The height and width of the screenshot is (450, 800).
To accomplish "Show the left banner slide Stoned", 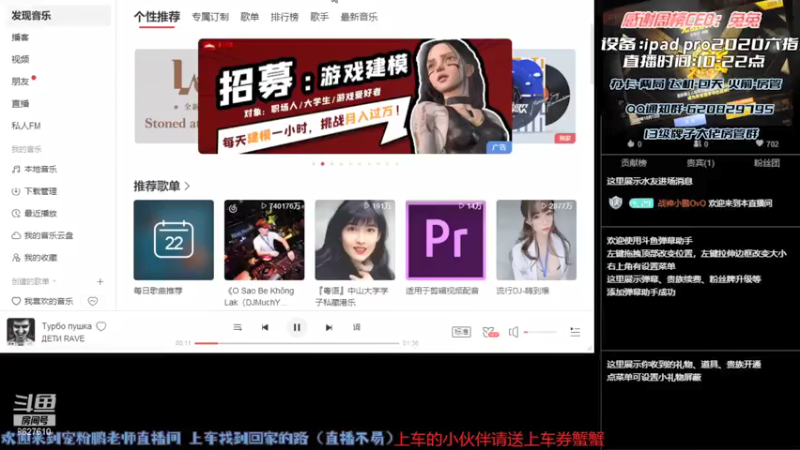I will pyautogui.click(x=166, y=96).
